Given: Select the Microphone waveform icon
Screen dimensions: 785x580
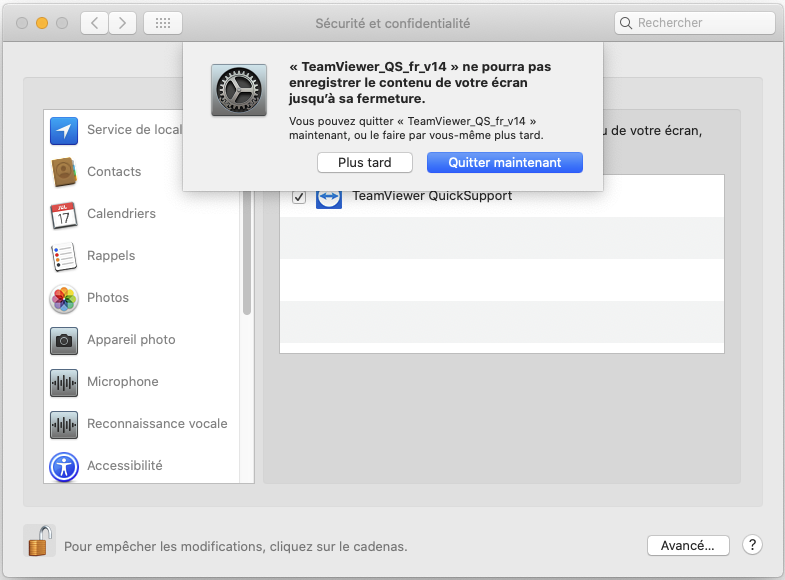Looking at the screenshot, I should click(x=64, y=382).
